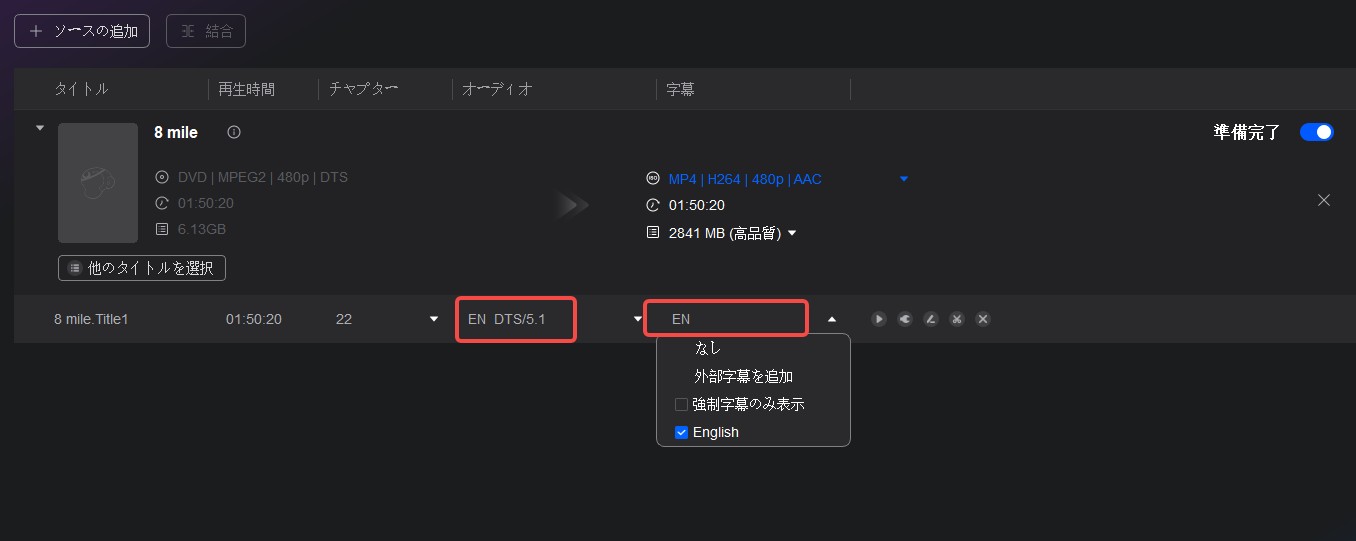Check the 強制字幕のみ表示 checkbox
This screenshot has width=1356, height=541.
(681, 405)
